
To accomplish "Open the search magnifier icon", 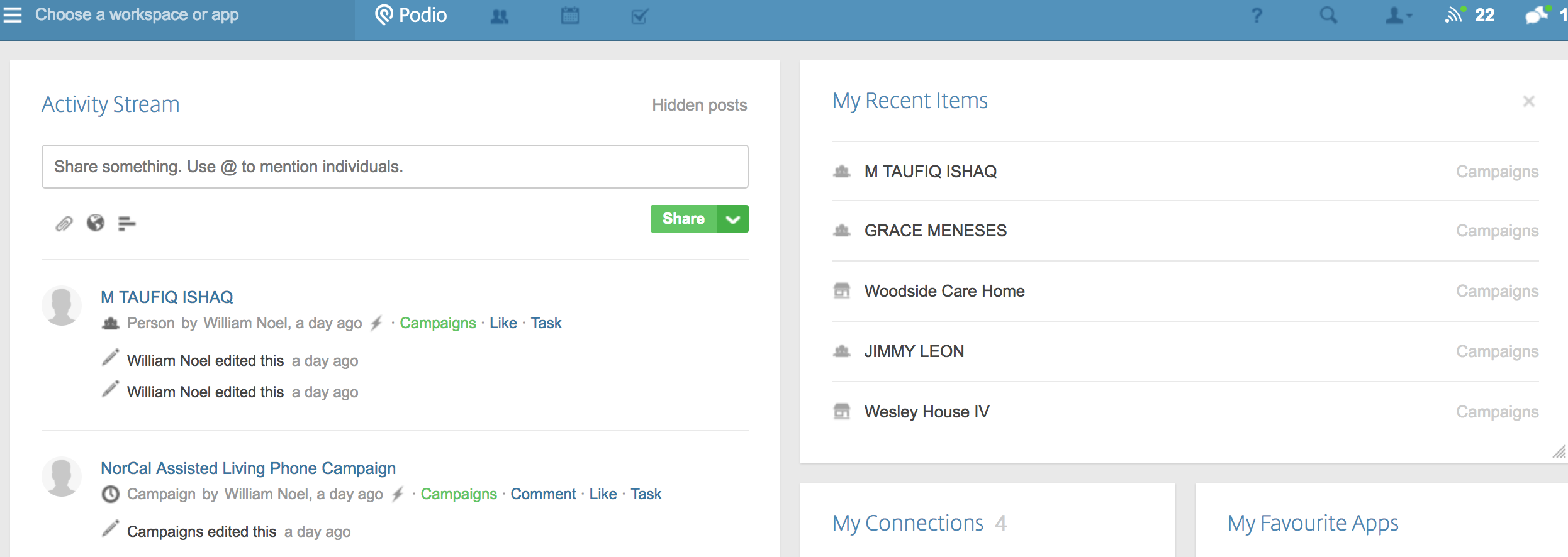I will point(1328,15).
